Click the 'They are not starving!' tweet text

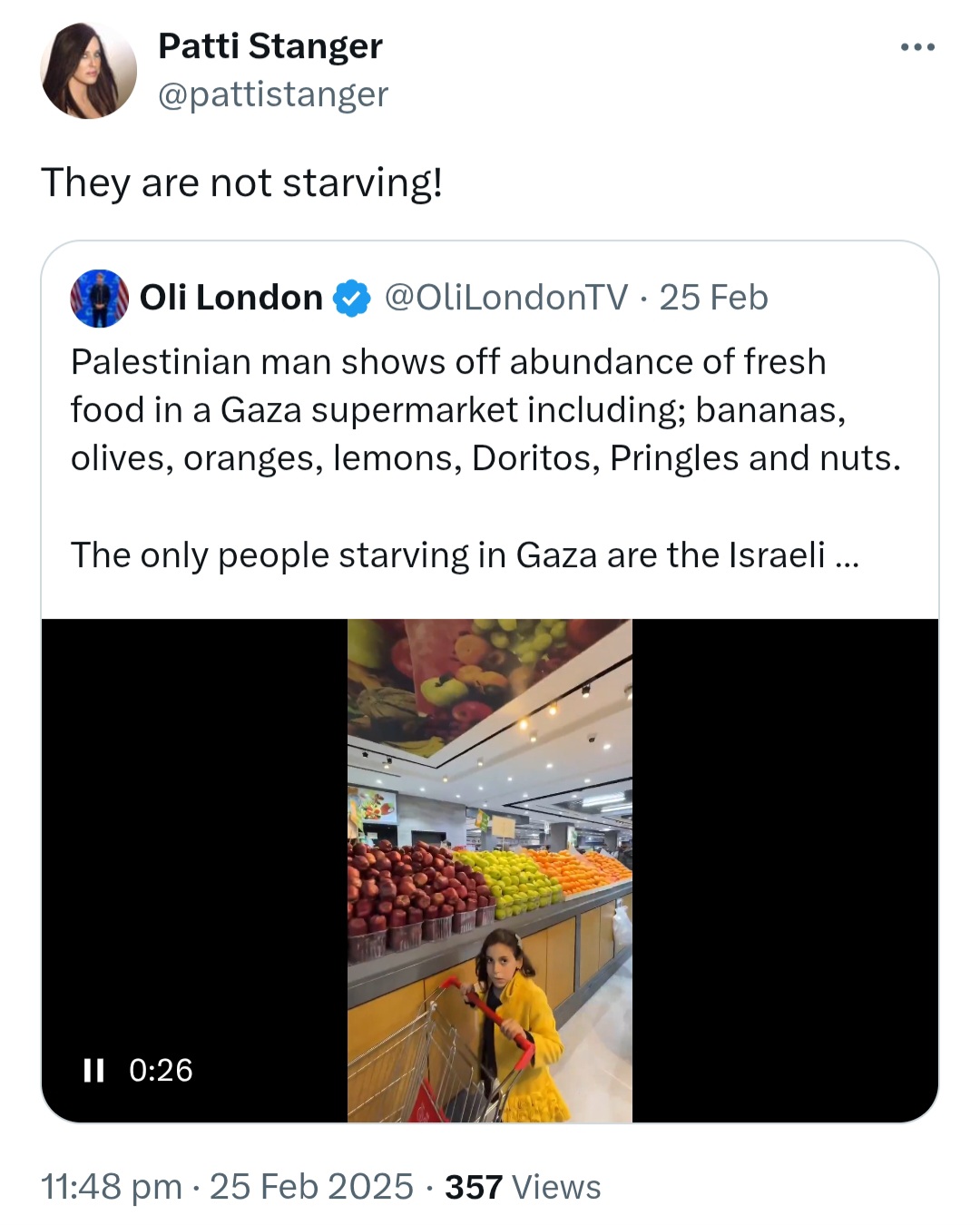point(241,182)
